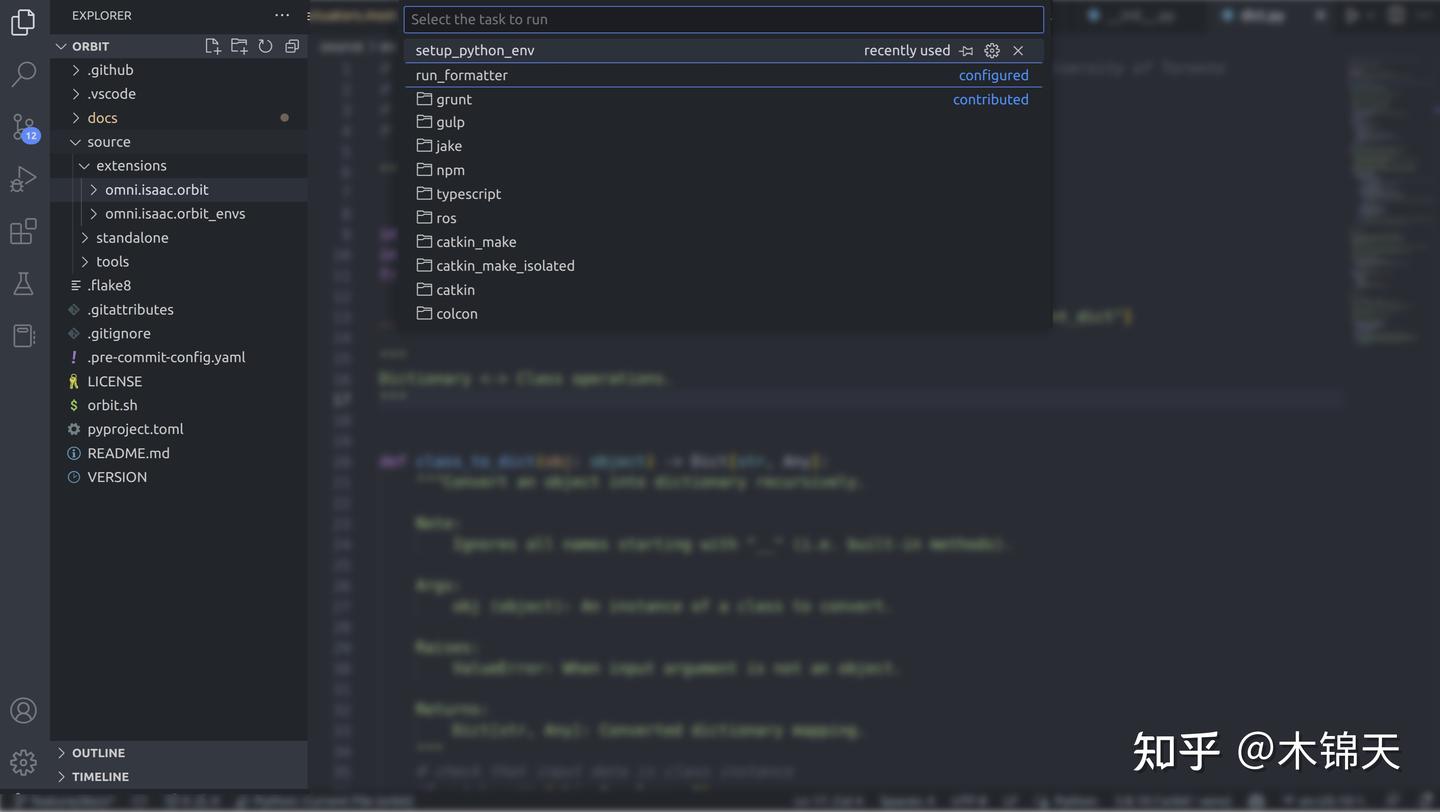Open task settings via the gear icon
Screen dimensions: 1440x812
coord(992,50)
